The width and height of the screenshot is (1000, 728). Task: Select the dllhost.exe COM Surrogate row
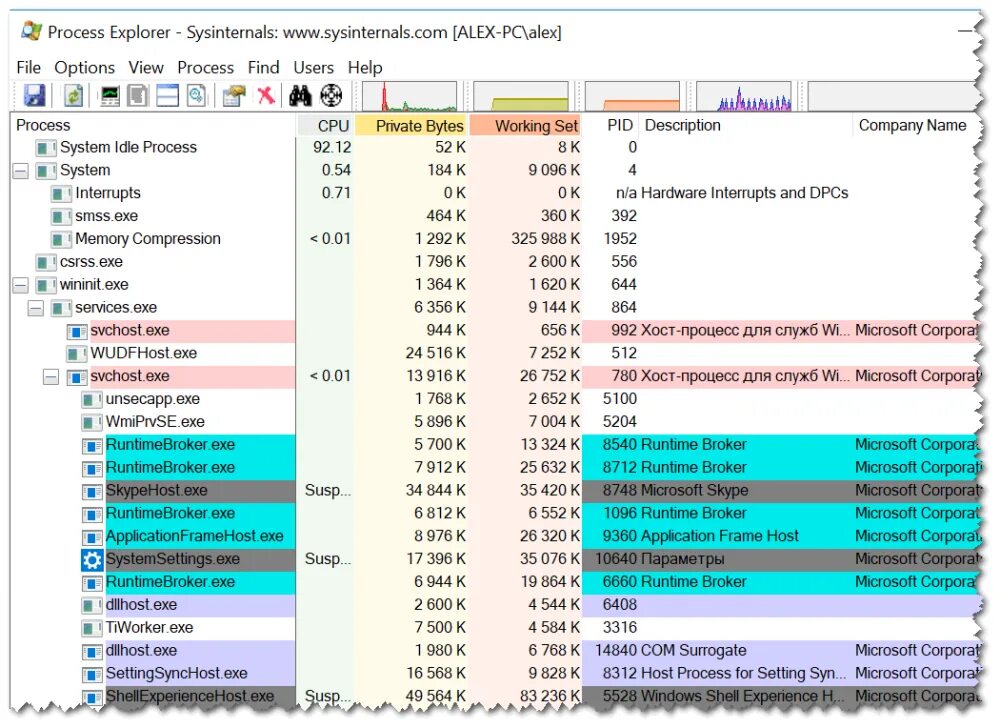[495, 652]
